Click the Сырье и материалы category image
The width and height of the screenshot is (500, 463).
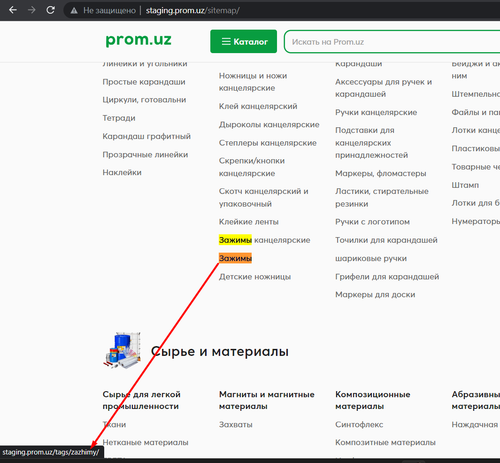pos(122,350)
